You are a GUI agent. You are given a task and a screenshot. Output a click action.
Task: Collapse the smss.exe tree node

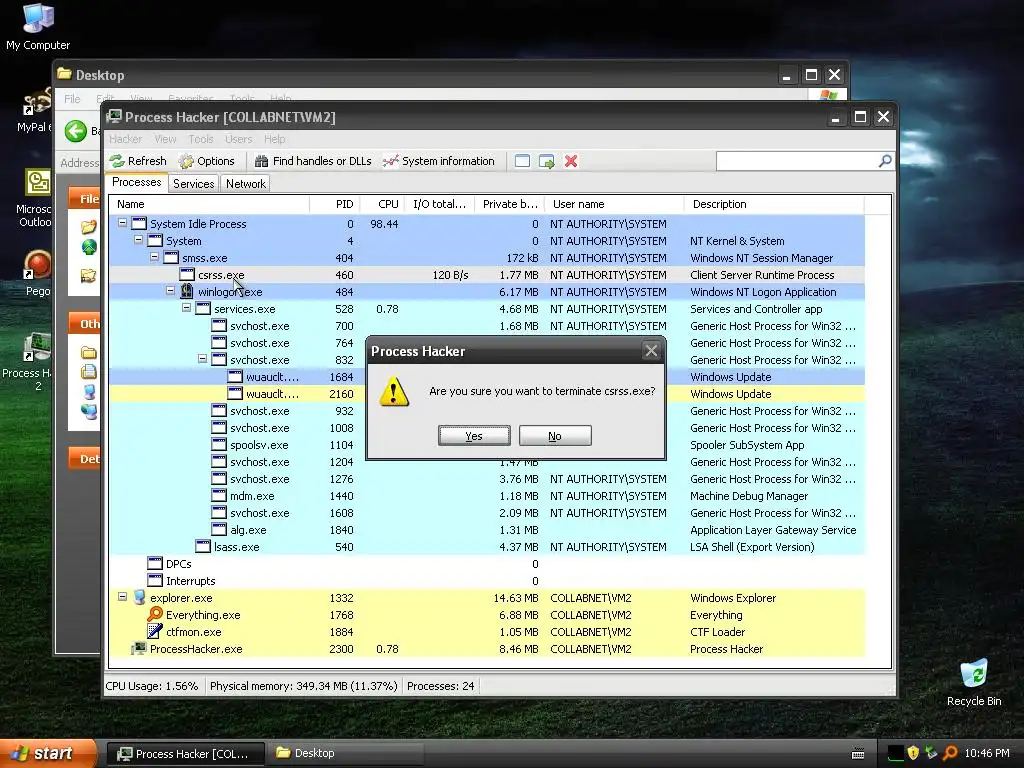point(154,257)
